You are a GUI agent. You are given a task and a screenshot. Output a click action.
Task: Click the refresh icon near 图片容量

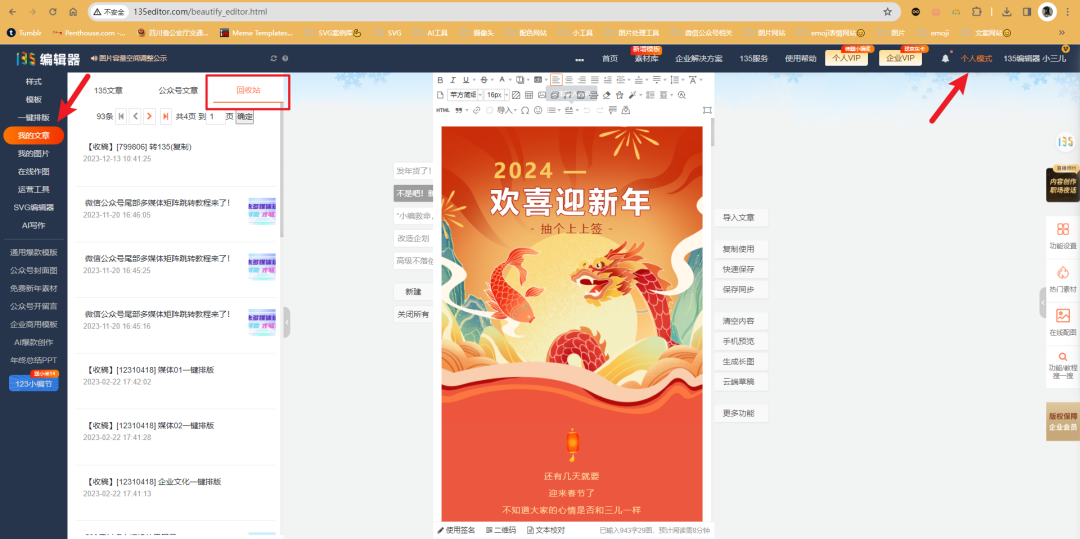pos(274,59)
